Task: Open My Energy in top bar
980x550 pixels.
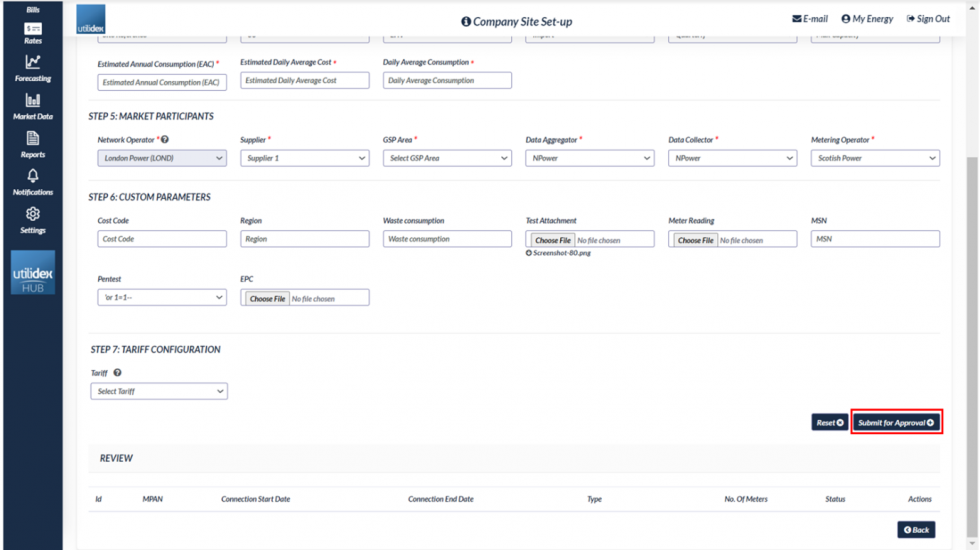Action: pos(867,19)
